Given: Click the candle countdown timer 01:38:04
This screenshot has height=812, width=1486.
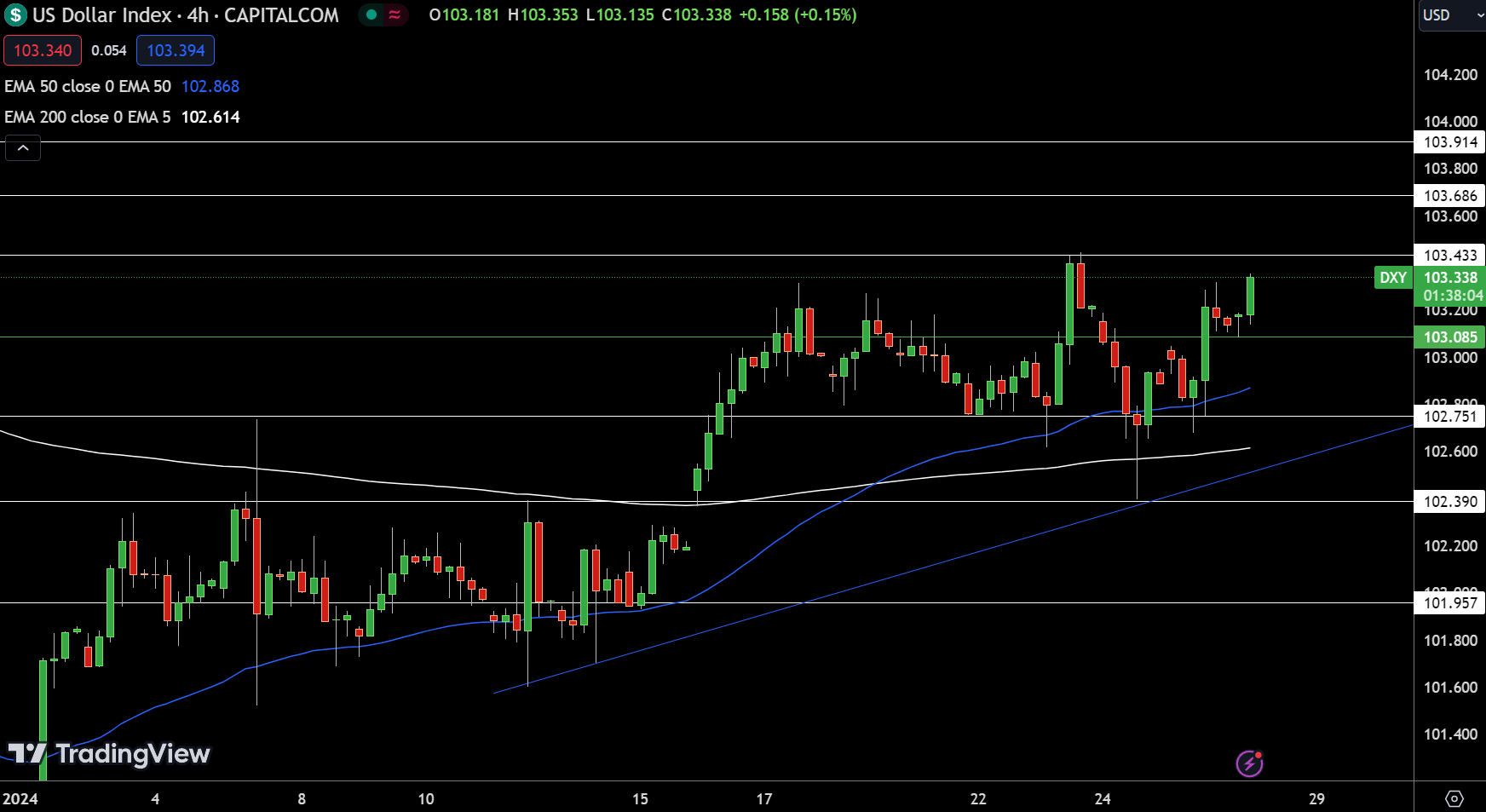Looking at the screenshot, I should tap(1453, 296).
